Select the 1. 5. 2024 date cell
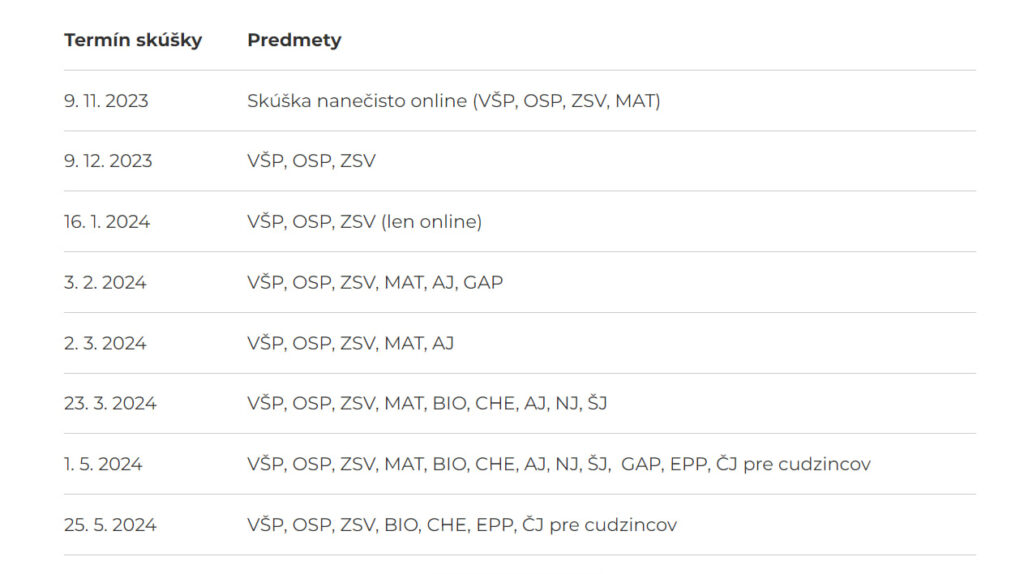Viewport: 1024px width, 574px height. (x=103, y=464)
